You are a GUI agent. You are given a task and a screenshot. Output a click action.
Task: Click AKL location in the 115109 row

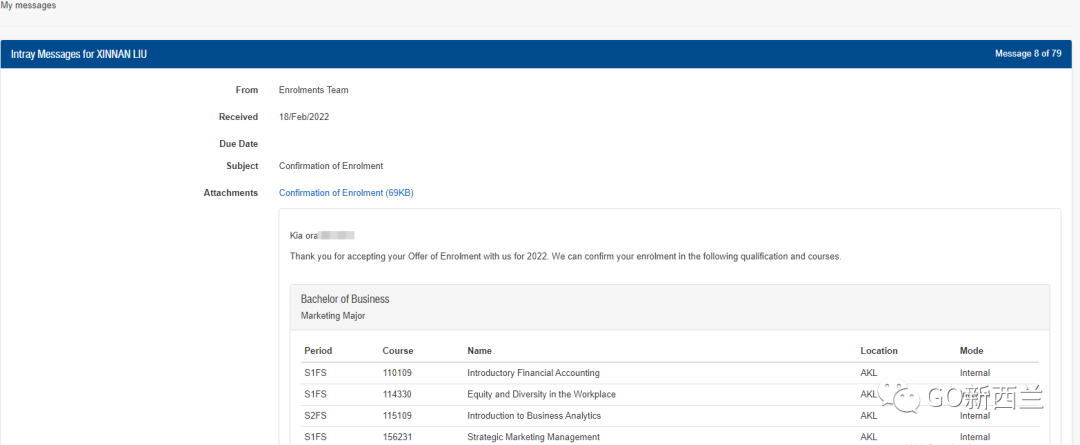[869, 416]
